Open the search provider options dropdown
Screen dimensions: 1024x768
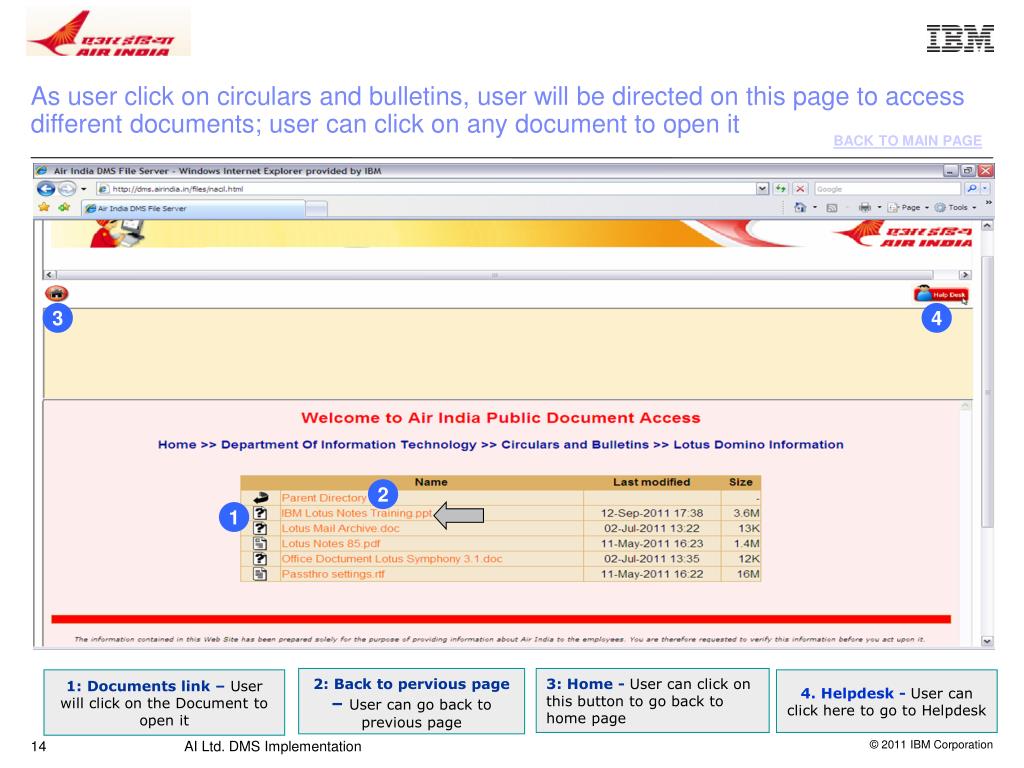tap(985, 189)
